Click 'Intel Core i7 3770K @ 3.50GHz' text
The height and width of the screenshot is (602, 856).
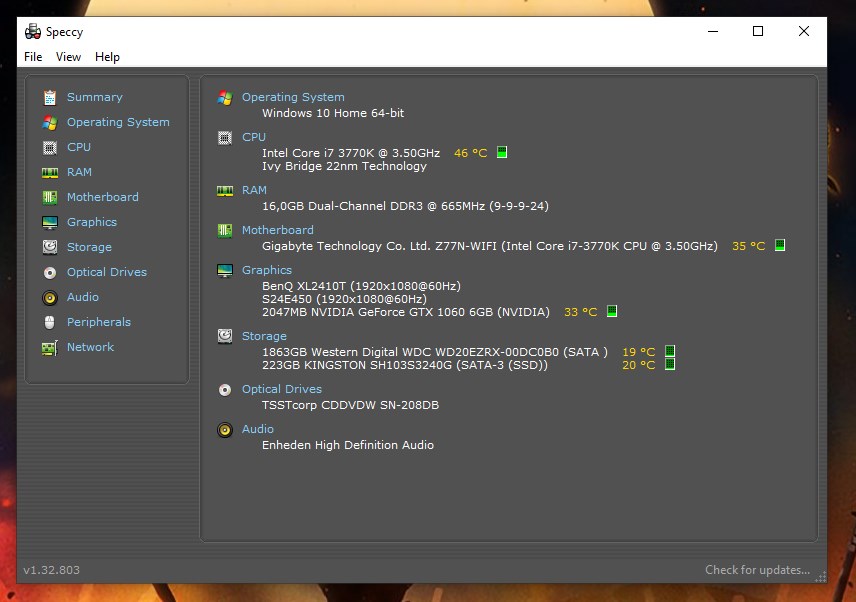click(x=351, y=153)
